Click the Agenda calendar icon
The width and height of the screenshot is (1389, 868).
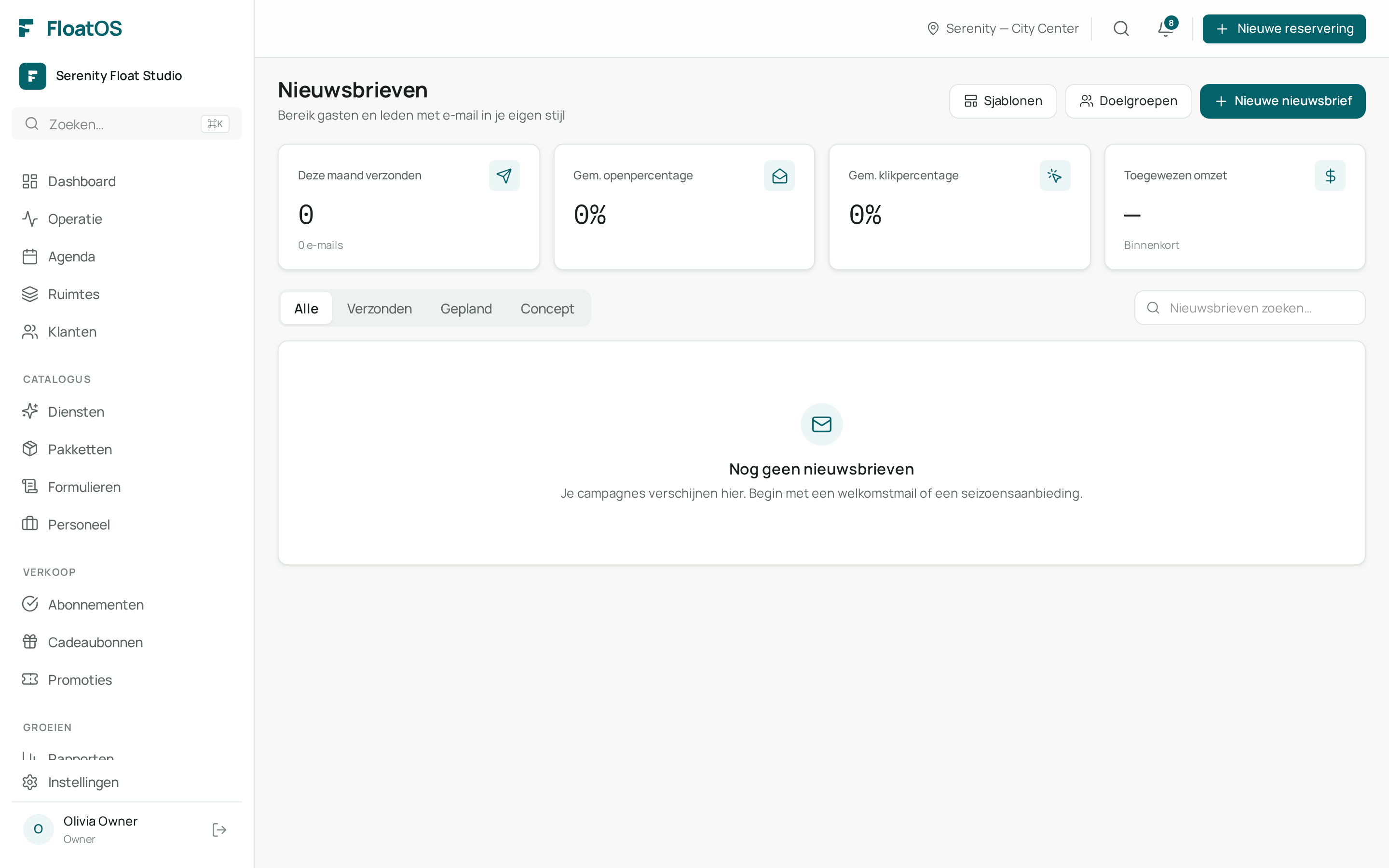[x=30, y=257]
